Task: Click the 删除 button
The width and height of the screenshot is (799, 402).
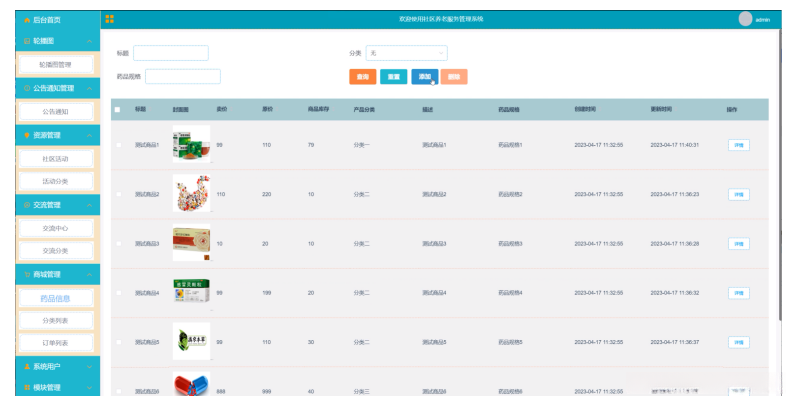Action: (454, 77)
